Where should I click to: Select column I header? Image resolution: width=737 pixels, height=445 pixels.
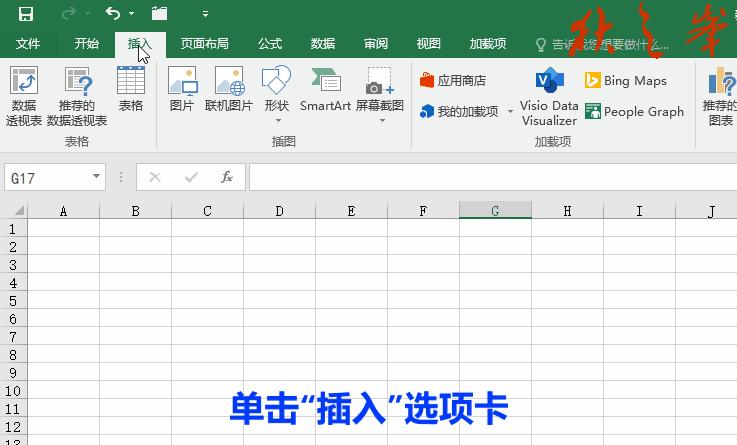639,211
